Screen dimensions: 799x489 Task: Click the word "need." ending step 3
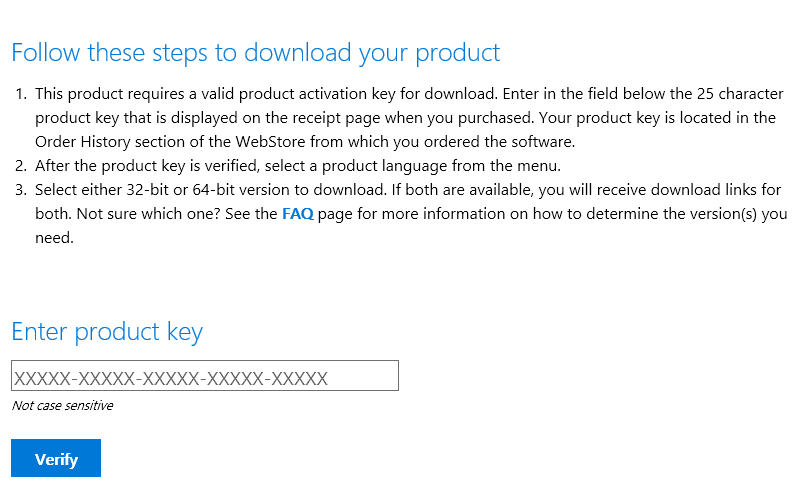tap(54, 237)
